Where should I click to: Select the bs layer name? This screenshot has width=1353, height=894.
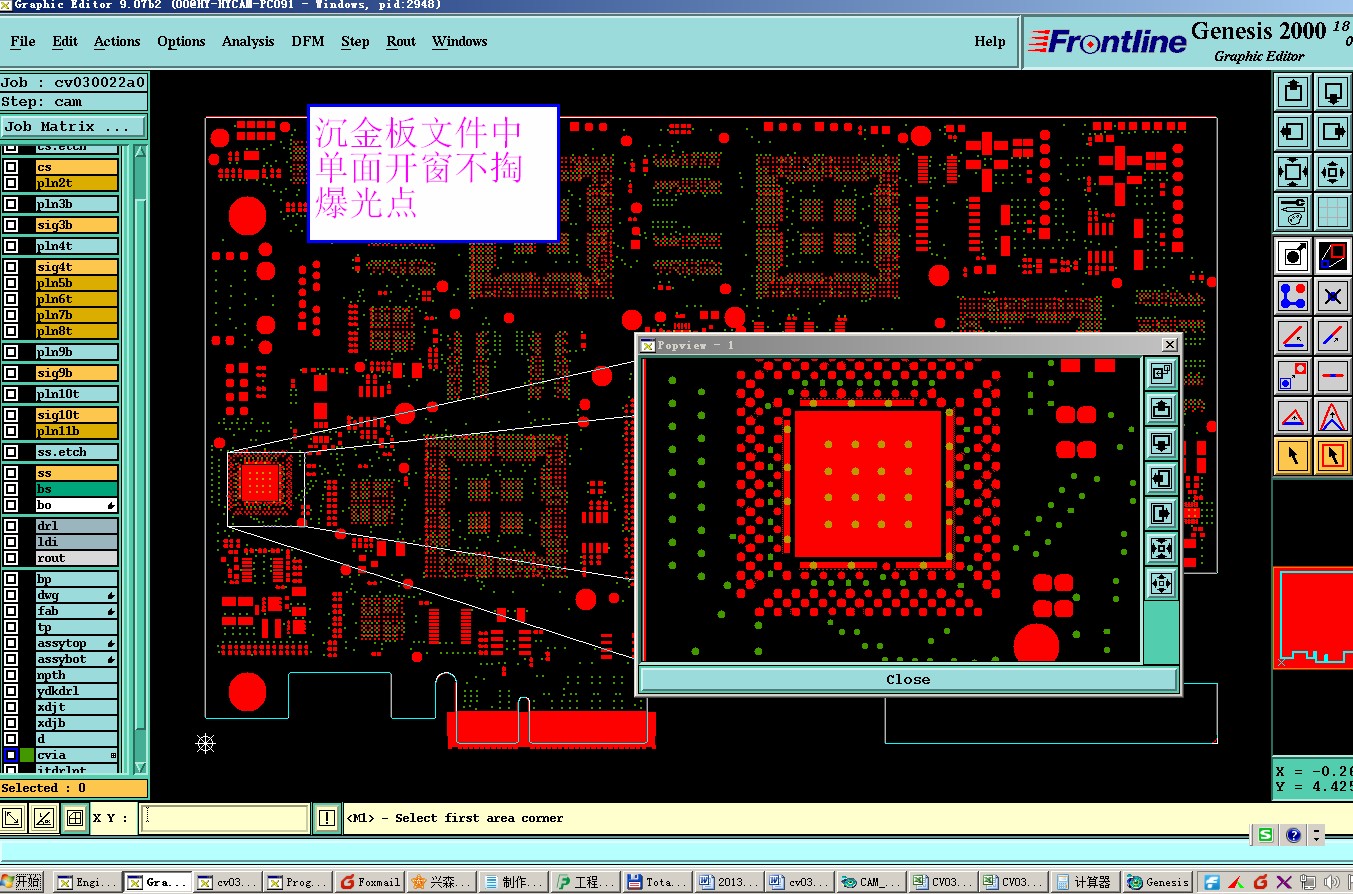click(x=76, y=489)
